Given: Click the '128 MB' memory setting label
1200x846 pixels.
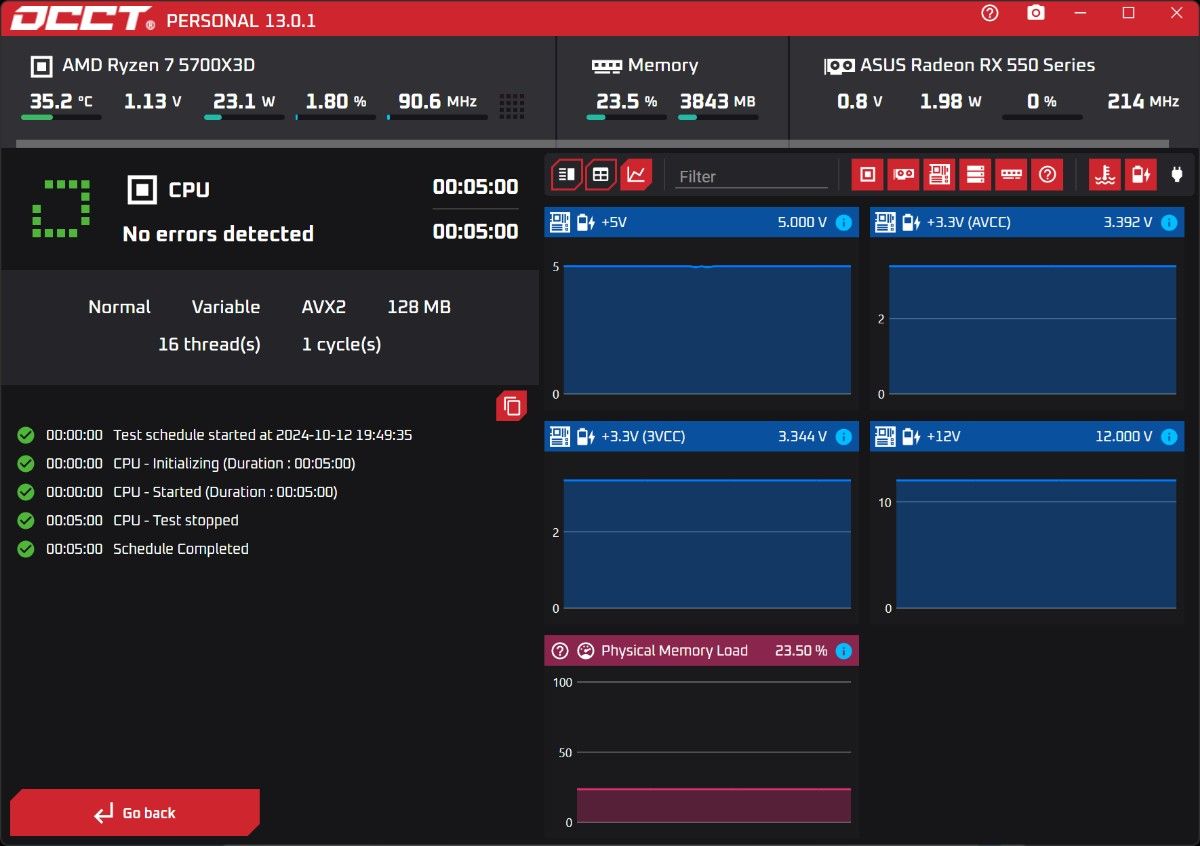Looking at the screenshot, I should [419, 307].
